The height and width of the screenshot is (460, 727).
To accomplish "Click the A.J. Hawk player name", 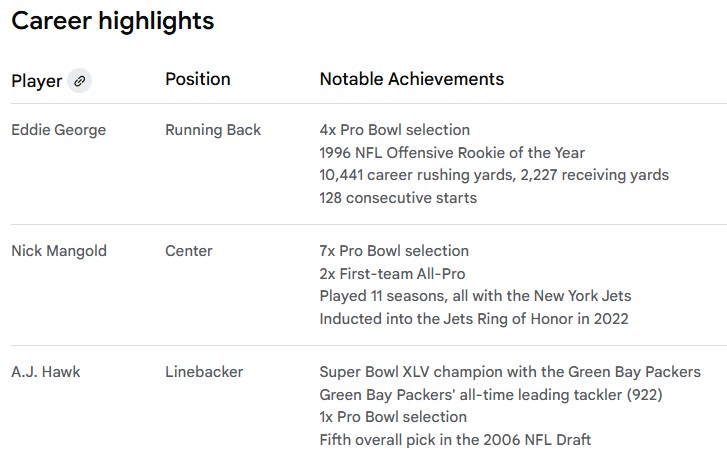I will (x=46, y=372).
